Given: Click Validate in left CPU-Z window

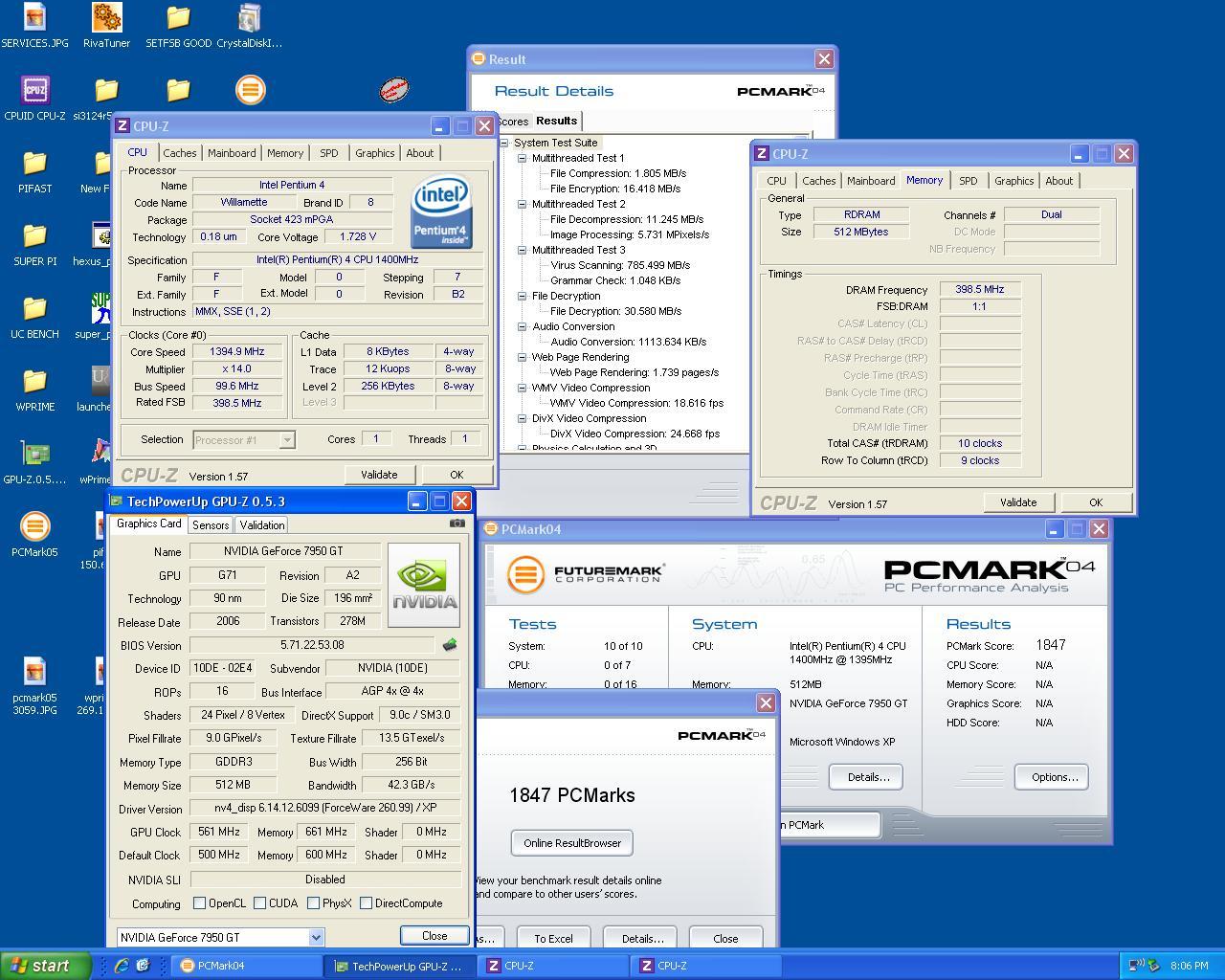Looking at the screenshot, I should [379, 475].
